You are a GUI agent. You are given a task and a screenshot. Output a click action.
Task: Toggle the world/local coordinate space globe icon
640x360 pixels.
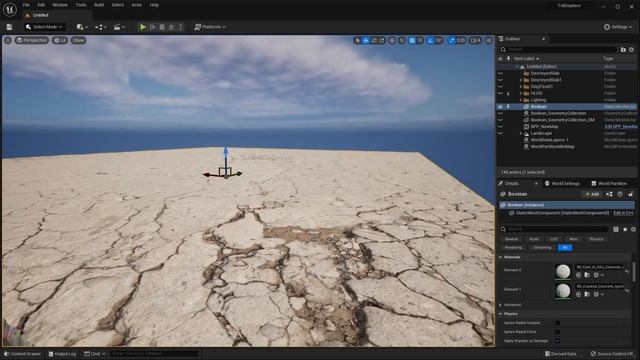(392, 40)
